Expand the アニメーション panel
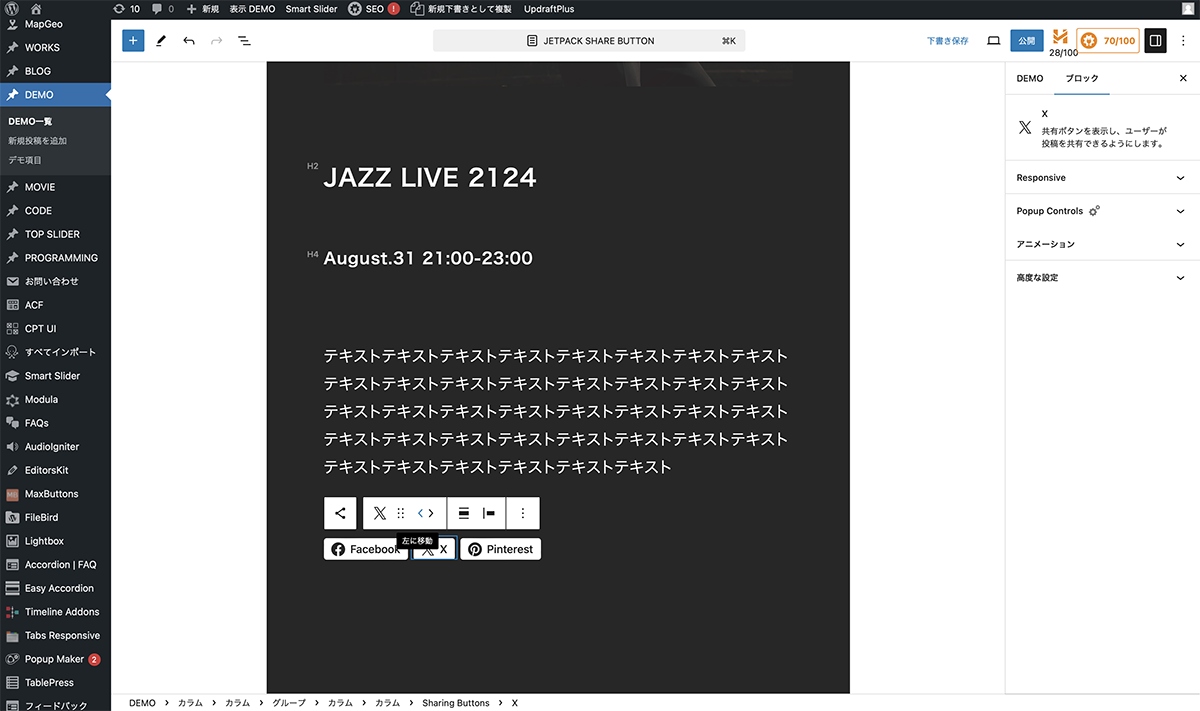Screen dimensions: 1200x711 (x=1101, y=244)
